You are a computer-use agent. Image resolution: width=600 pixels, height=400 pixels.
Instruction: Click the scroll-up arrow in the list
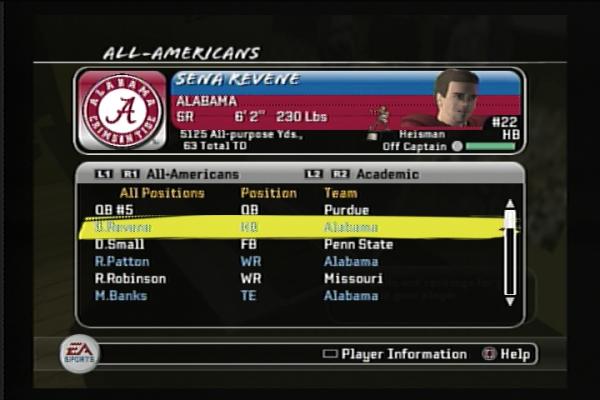click(x=510, y=203)
